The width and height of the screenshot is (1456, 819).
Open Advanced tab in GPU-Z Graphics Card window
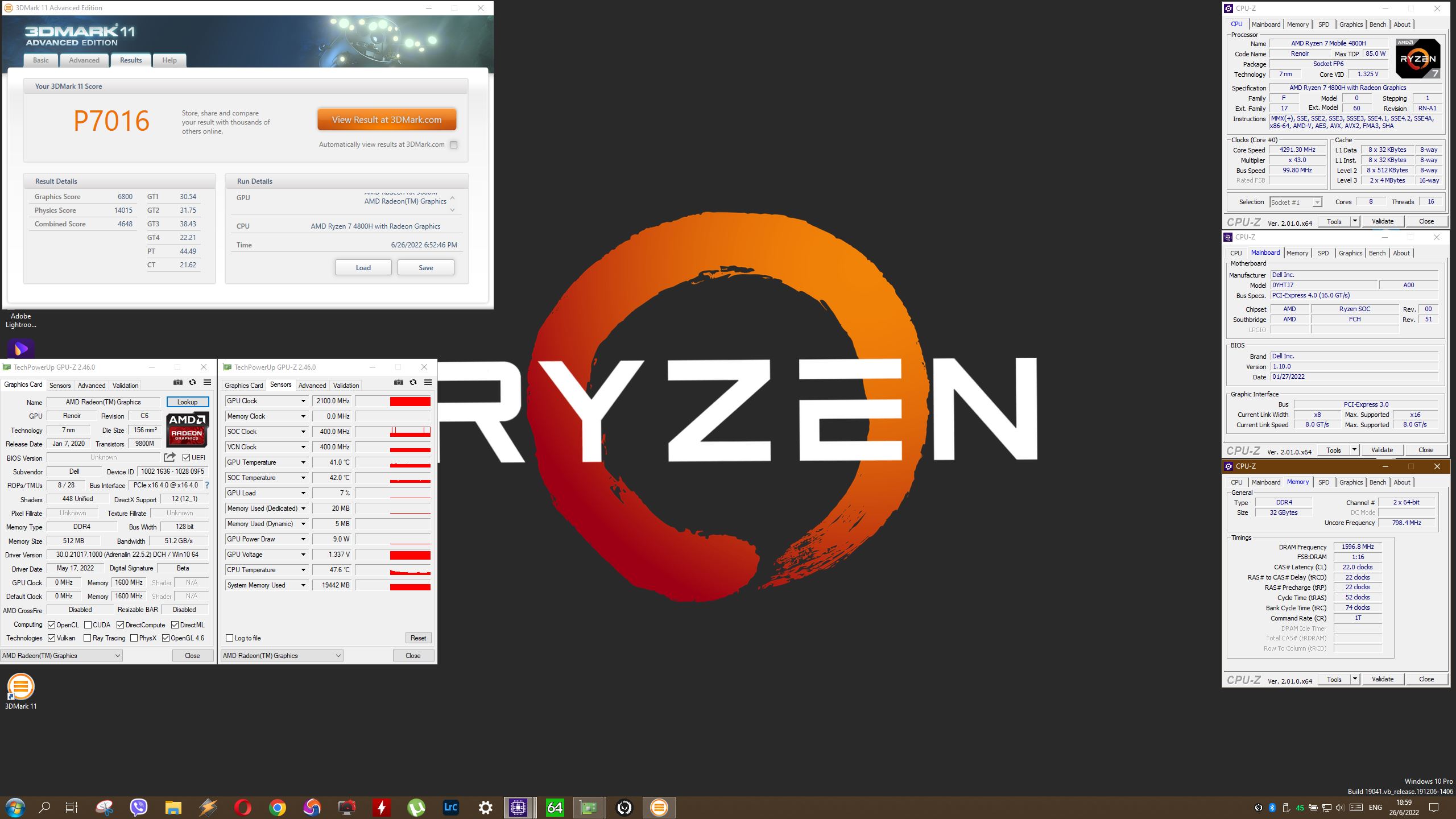92,385
